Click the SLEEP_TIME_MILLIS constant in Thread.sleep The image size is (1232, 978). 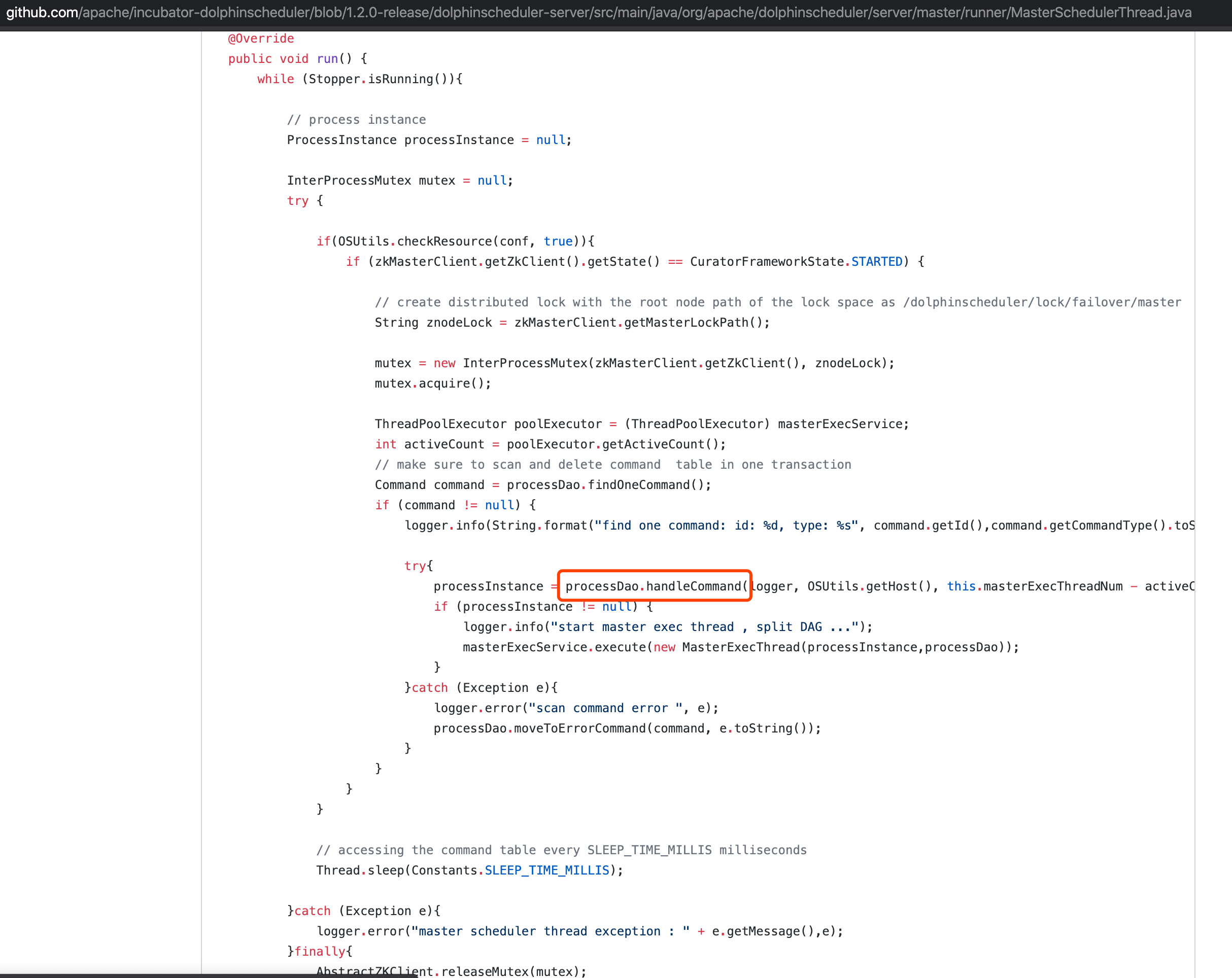[546, 870]
